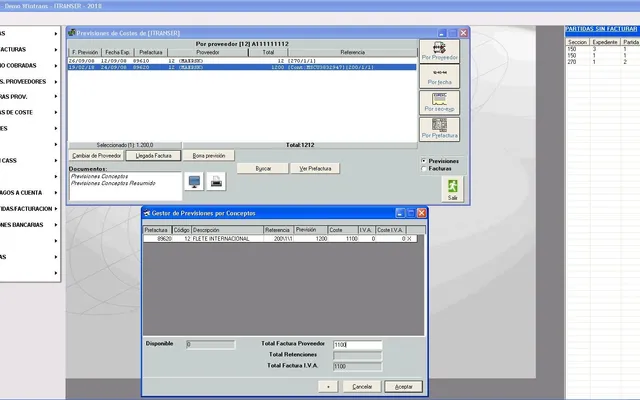Click the Descripción column header in Gestor
The width and height of the screenshot is (640, 400).
[227, 230]
